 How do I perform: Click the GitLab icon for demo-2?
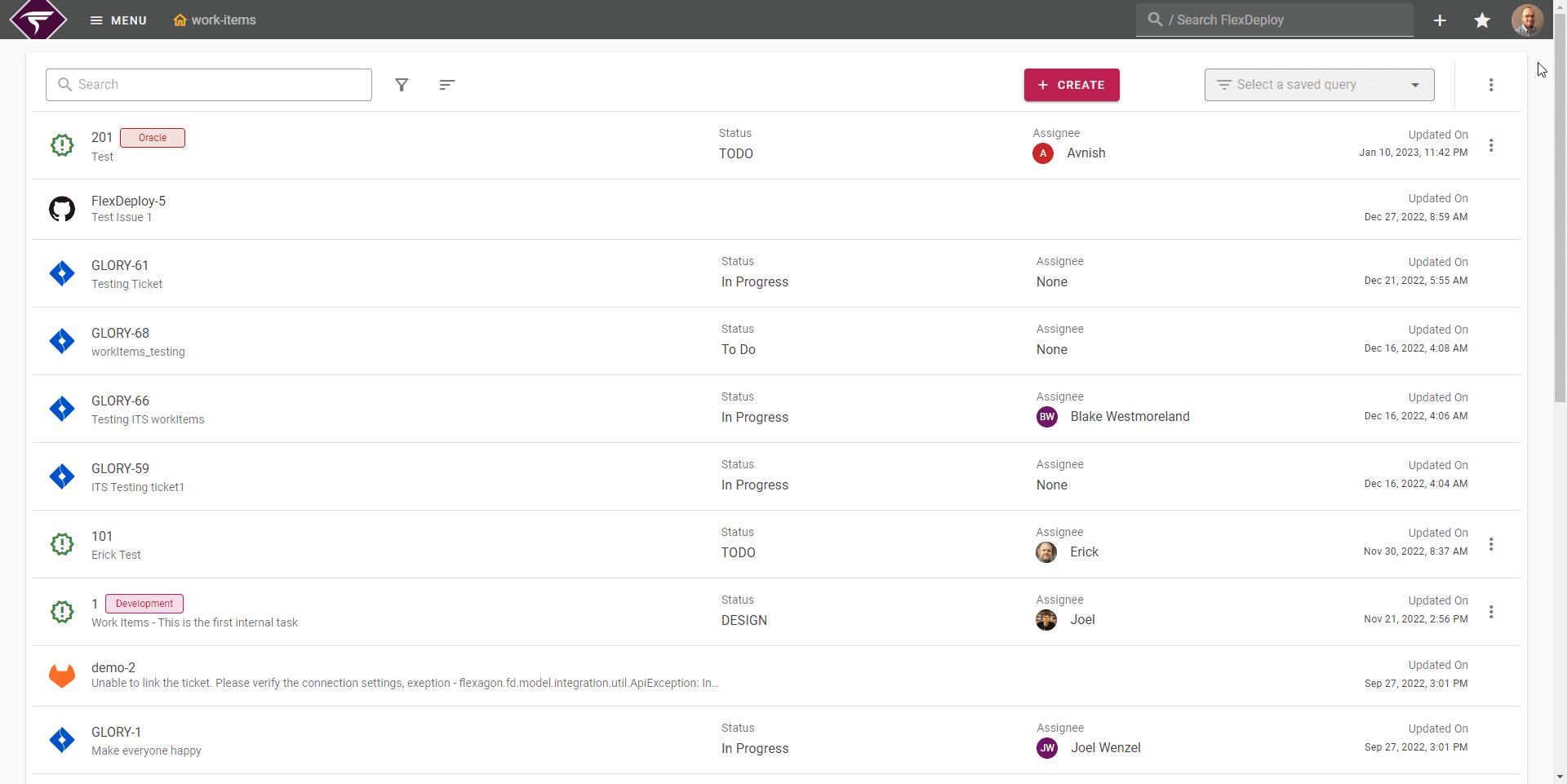[62, 675]
